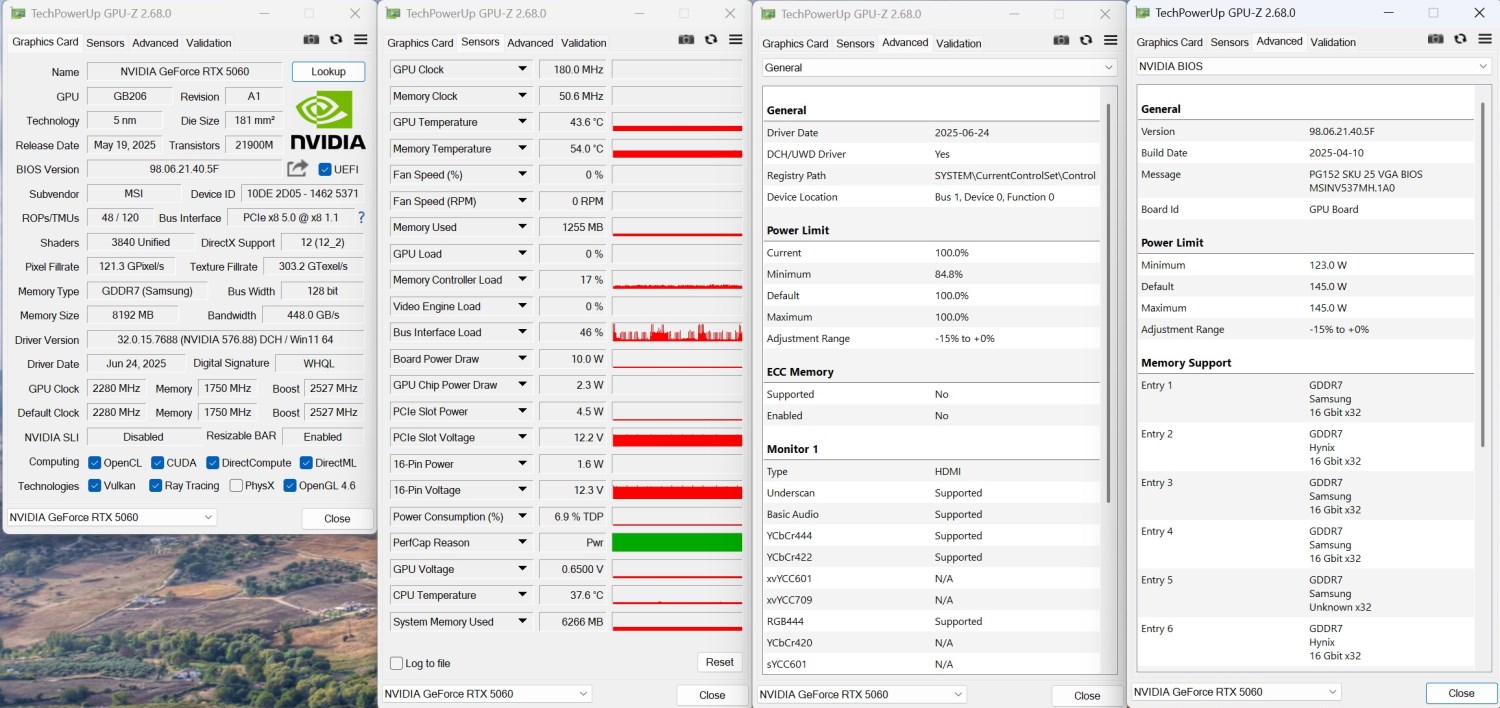Click the screenshot camera icon in Graphics Card window
Viewport: 1500px width, 708px height.
click(311, 40)
